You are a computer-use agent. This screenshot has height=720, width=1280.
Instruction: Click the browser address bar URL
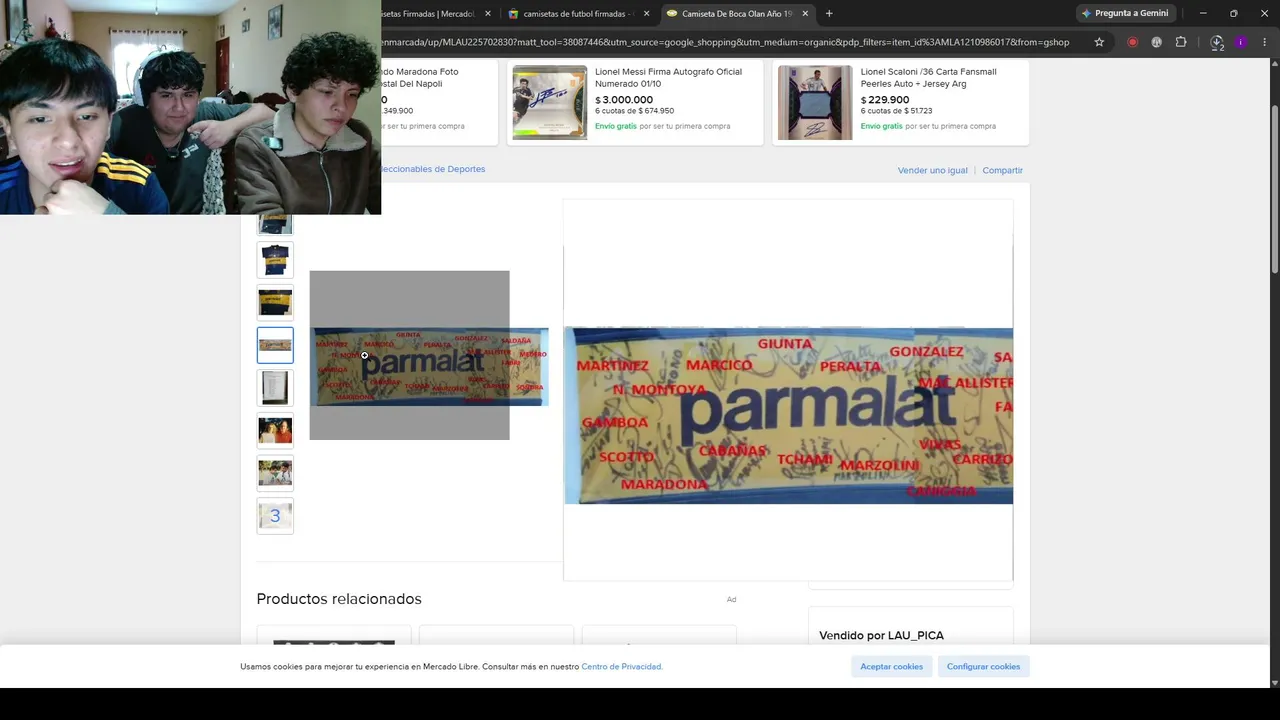[x=725, y=42]
